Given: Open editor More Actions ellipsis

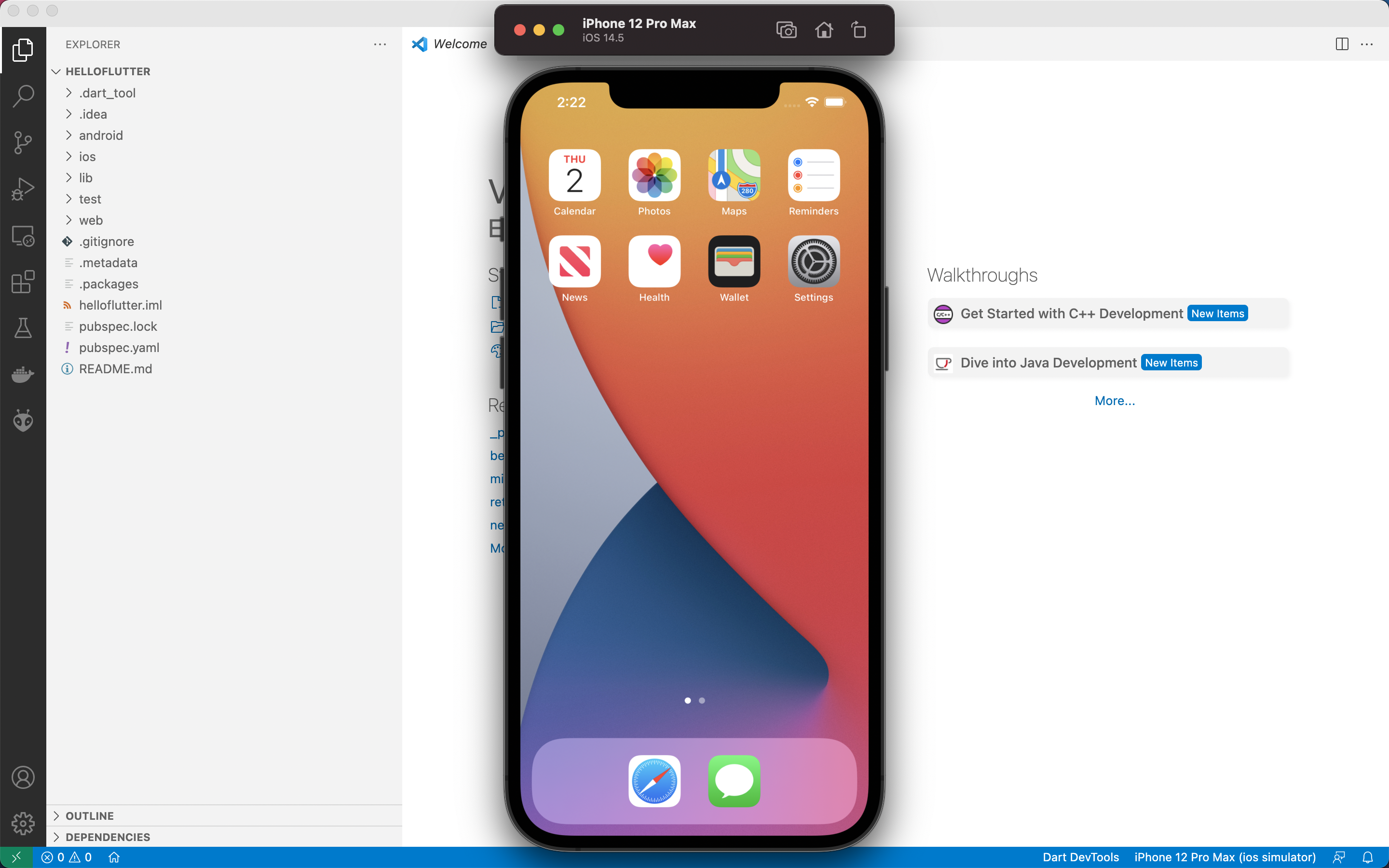Looking at the screenshot, I should click(x=1367, y=44).
